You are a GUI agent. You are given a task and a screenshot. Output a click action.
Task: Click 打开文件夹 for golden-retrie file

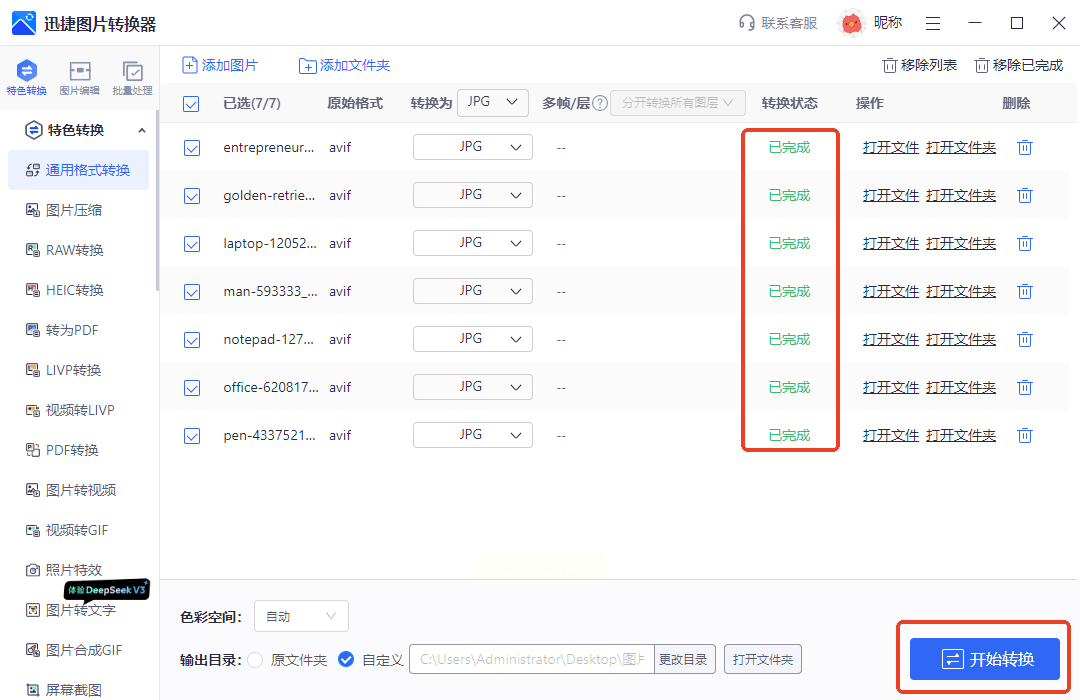pos(961,196)
